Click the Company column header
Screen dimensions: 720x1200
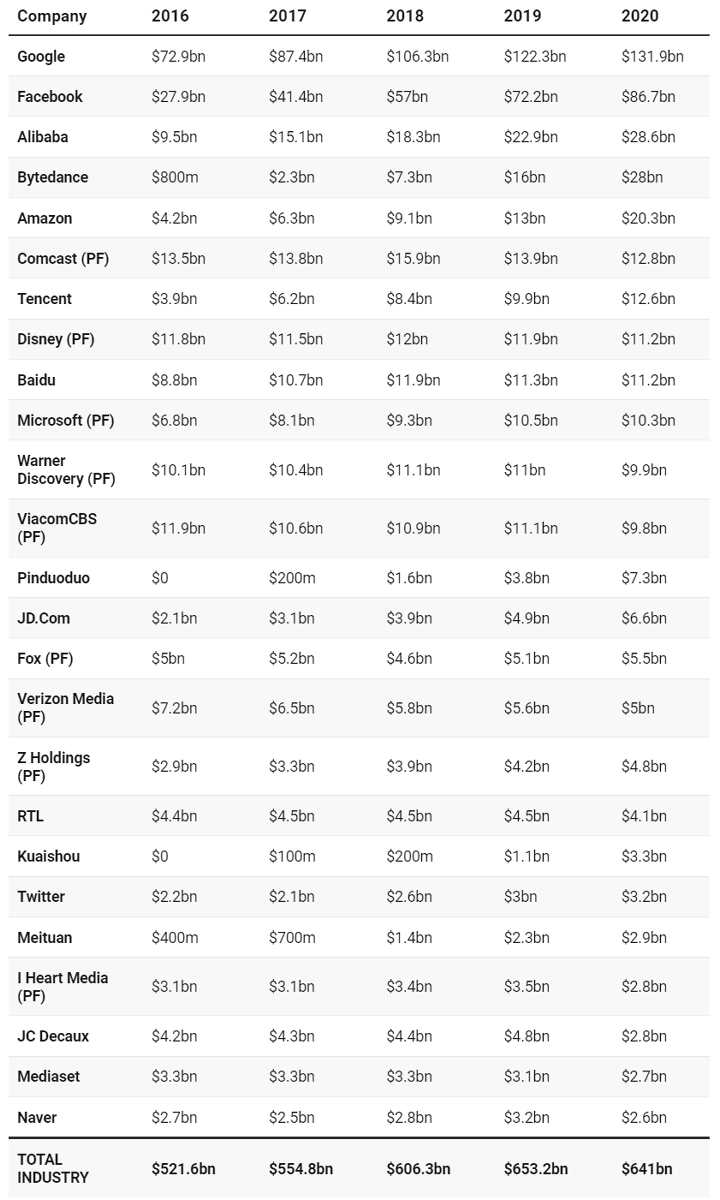[52, 16]
